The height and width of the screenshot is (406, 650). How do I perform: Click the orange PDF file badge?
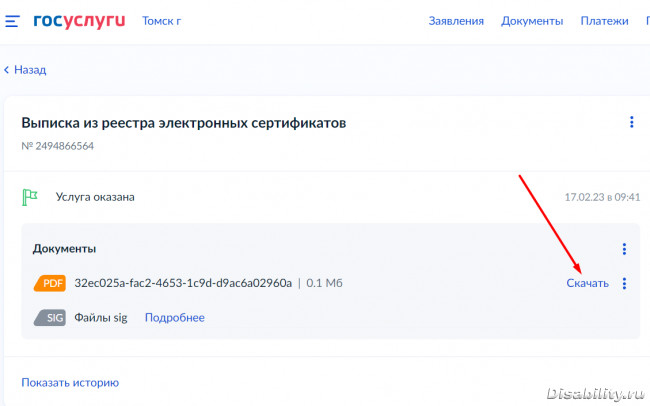[51, 283]
